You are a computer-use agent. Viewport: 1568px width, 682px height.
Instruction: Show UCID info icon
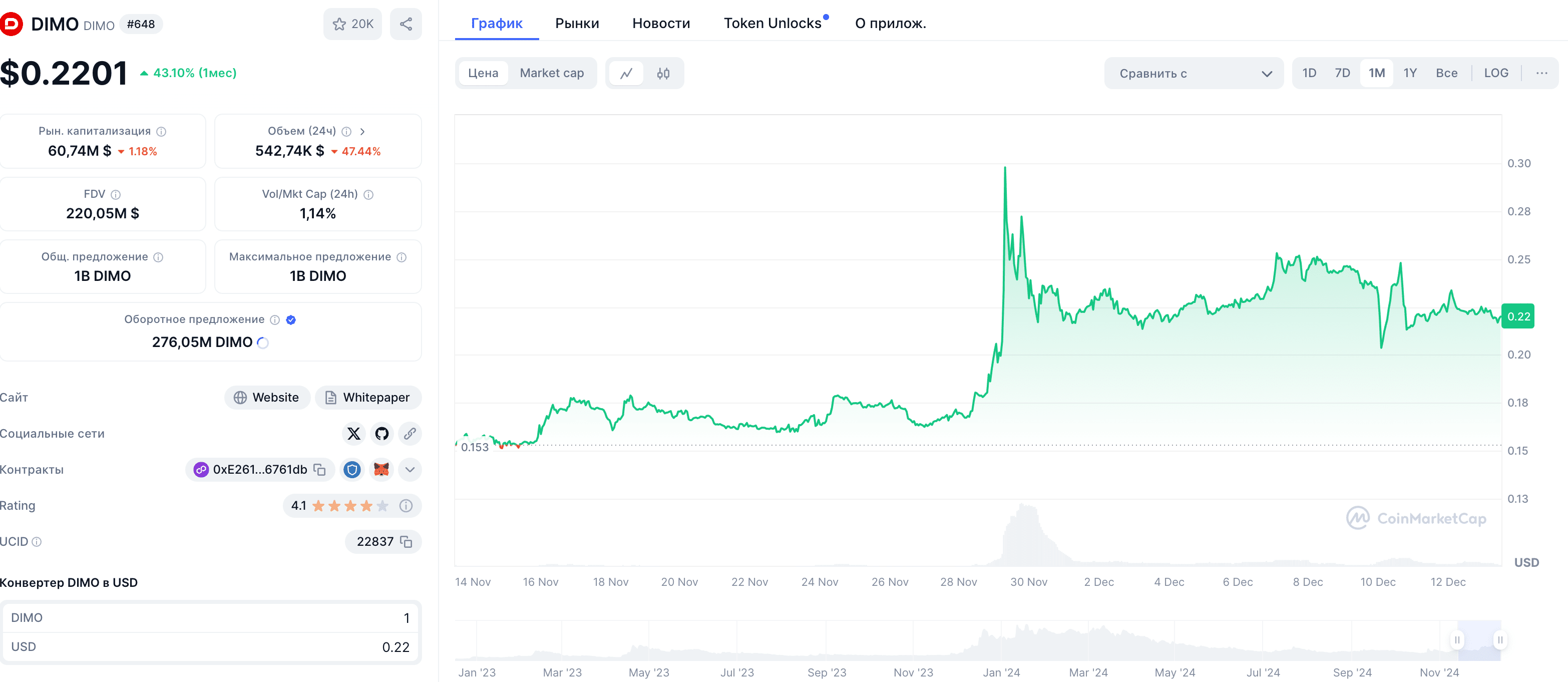pyautogui.click(x=37, y=542)
